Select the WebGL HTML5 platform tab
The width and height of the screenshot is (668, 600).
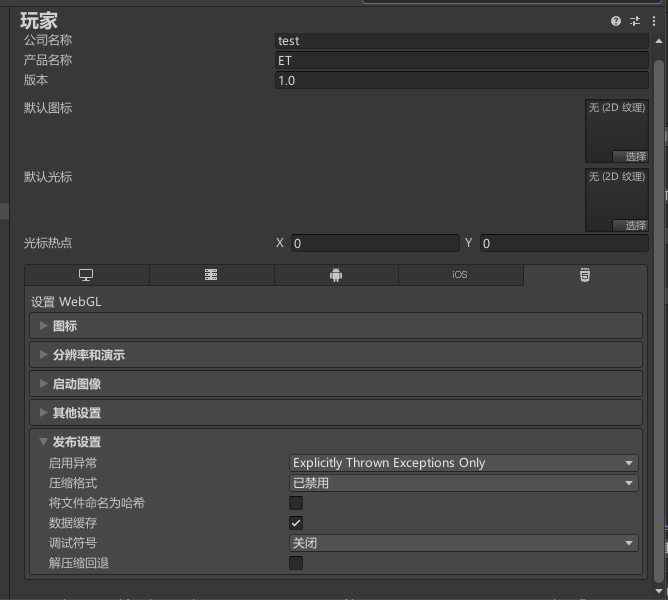(585, 275)
